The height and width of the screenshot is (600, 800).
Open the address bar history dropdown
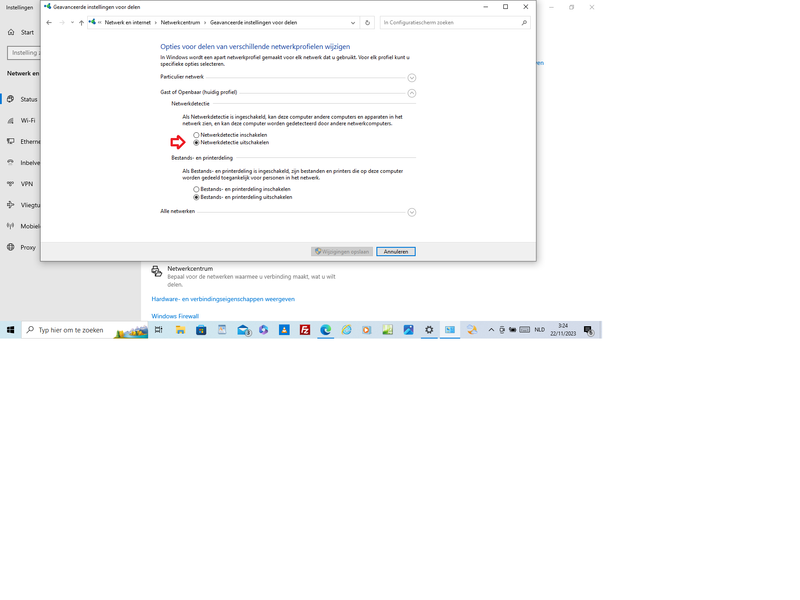(x=353, y=22)
